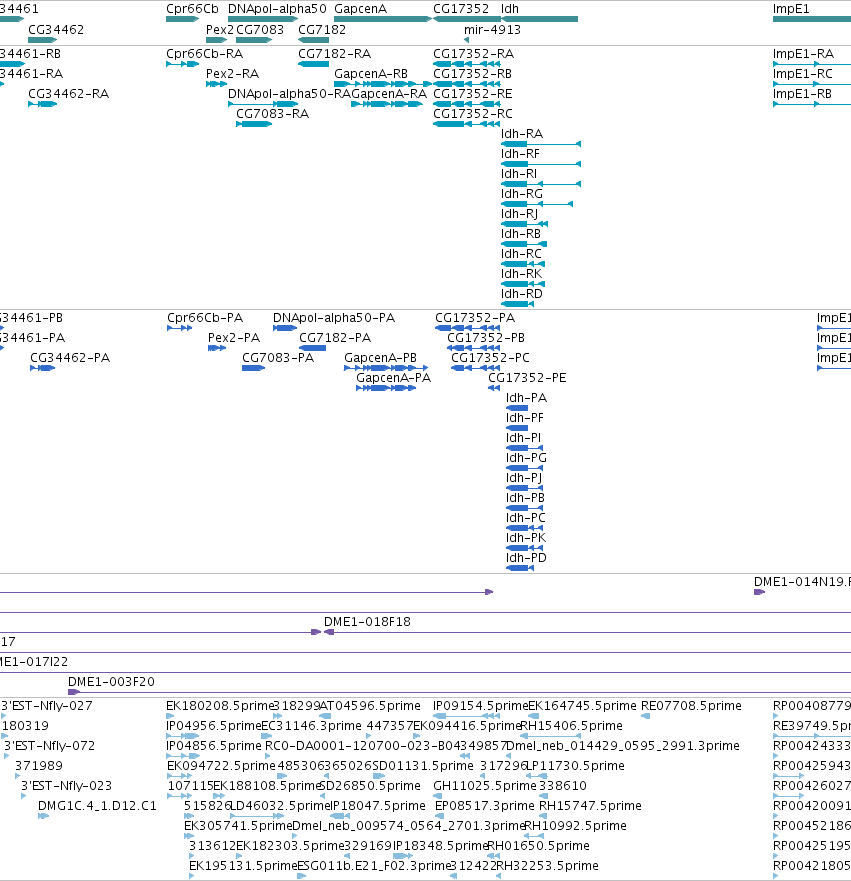Viewport: 851px width, 881px height.
Task: Select transcript CG17352-RC
Action: click(x=472, y=114)
